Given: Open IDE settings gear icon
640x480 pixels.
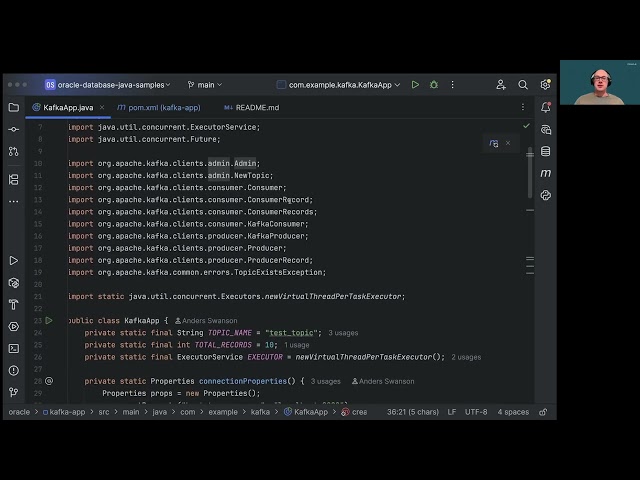Looking at the screenshot, I should (545, 85).
